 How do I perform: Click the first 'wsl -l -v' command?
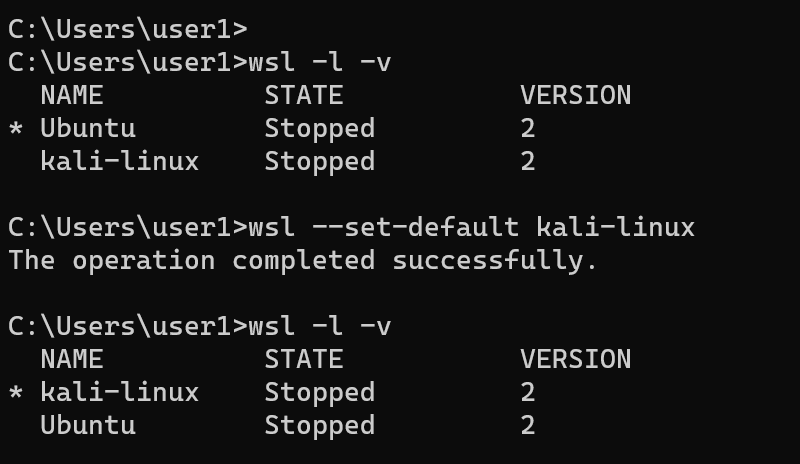[x=320, y=63]
